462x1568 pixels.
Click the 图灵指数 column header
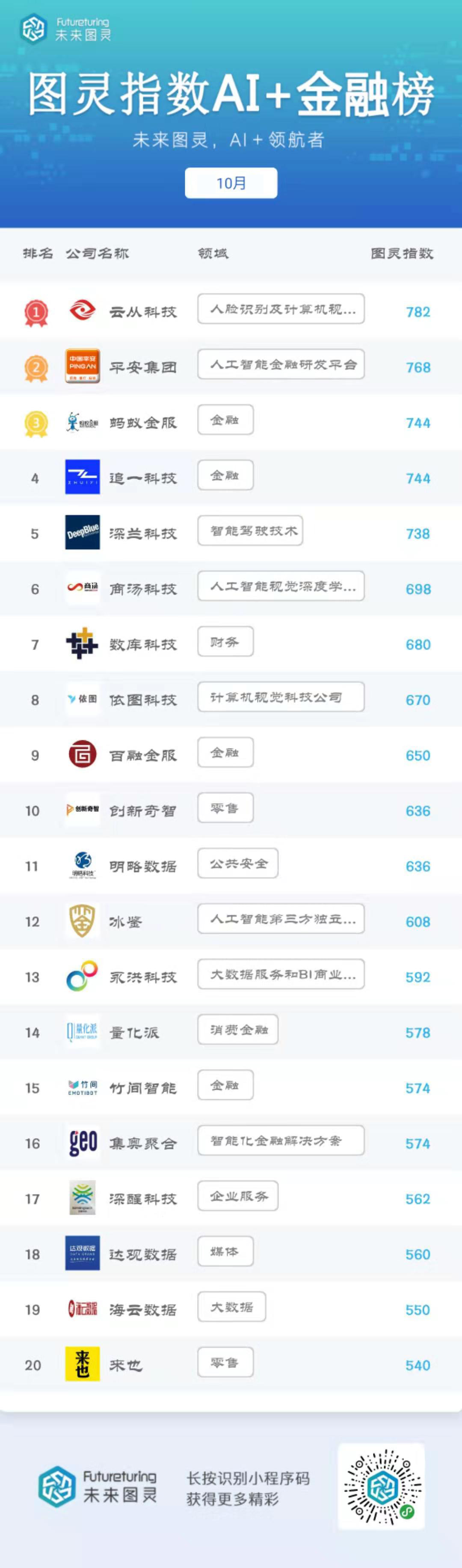pos(402,253)
